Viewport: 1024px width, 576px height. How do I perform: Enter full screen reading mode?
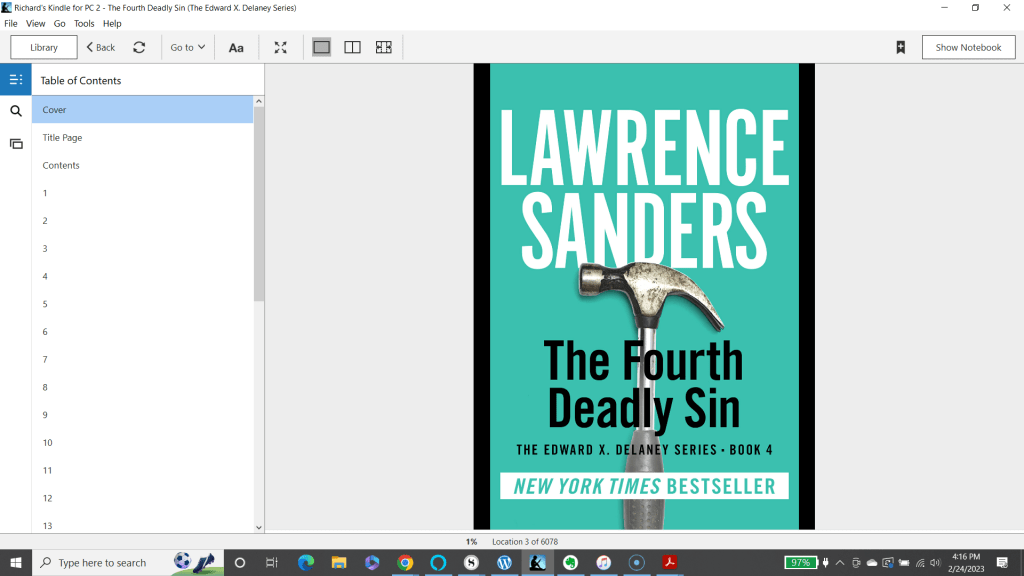pyautogui.click(x=281, y=47)
